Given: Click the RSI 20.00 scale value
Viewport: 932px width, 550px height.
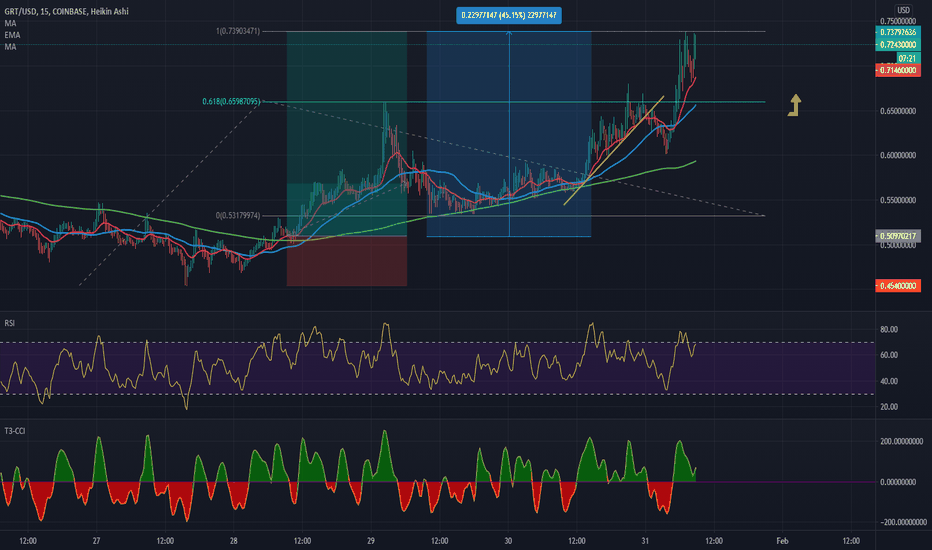Looking at the screenshot, I should (x=889, y=407).
